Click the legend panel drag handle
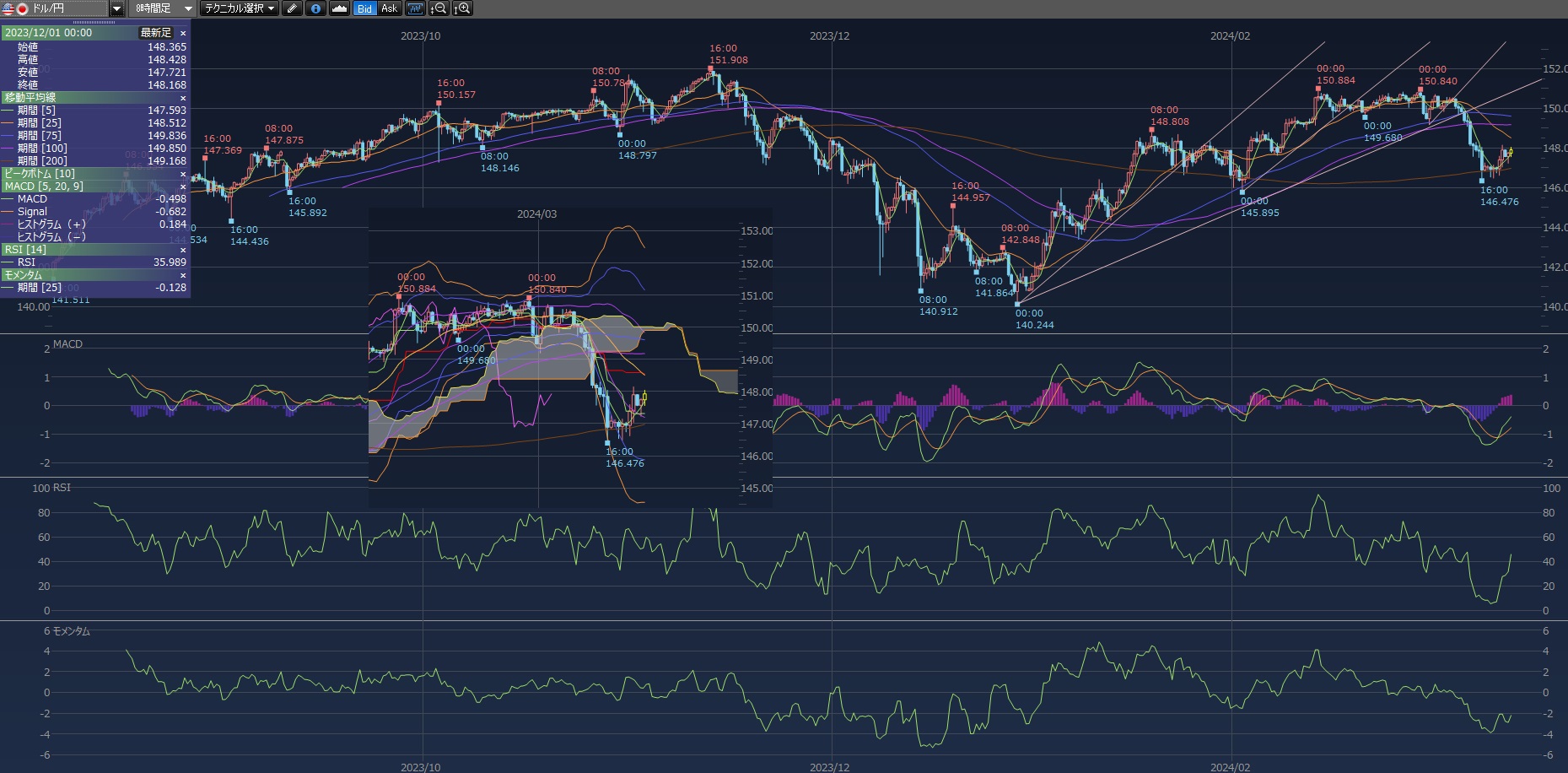 [94, 22]
